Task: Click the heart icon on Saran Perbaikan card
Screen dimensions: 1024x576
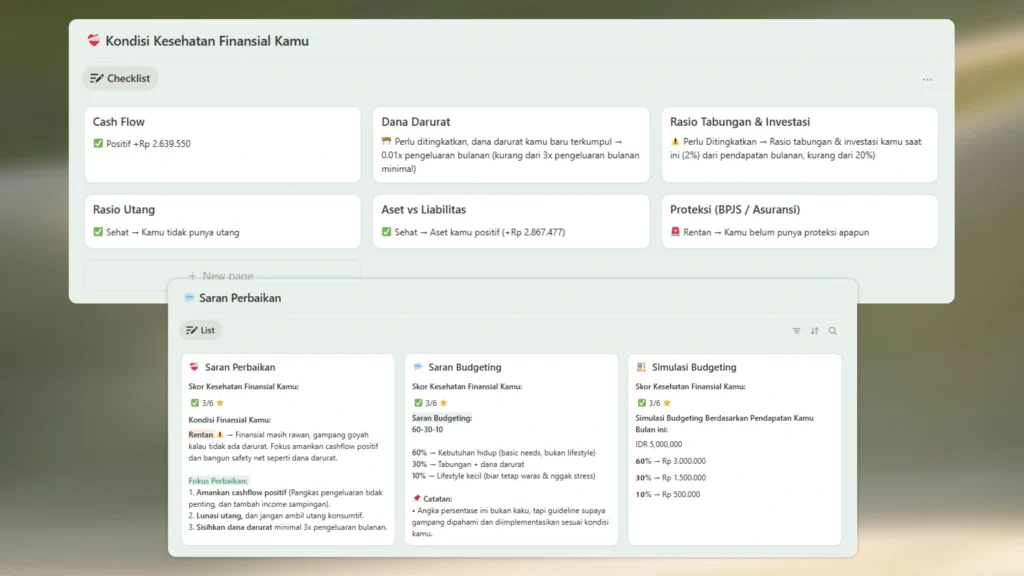Action: click(194, 367)
